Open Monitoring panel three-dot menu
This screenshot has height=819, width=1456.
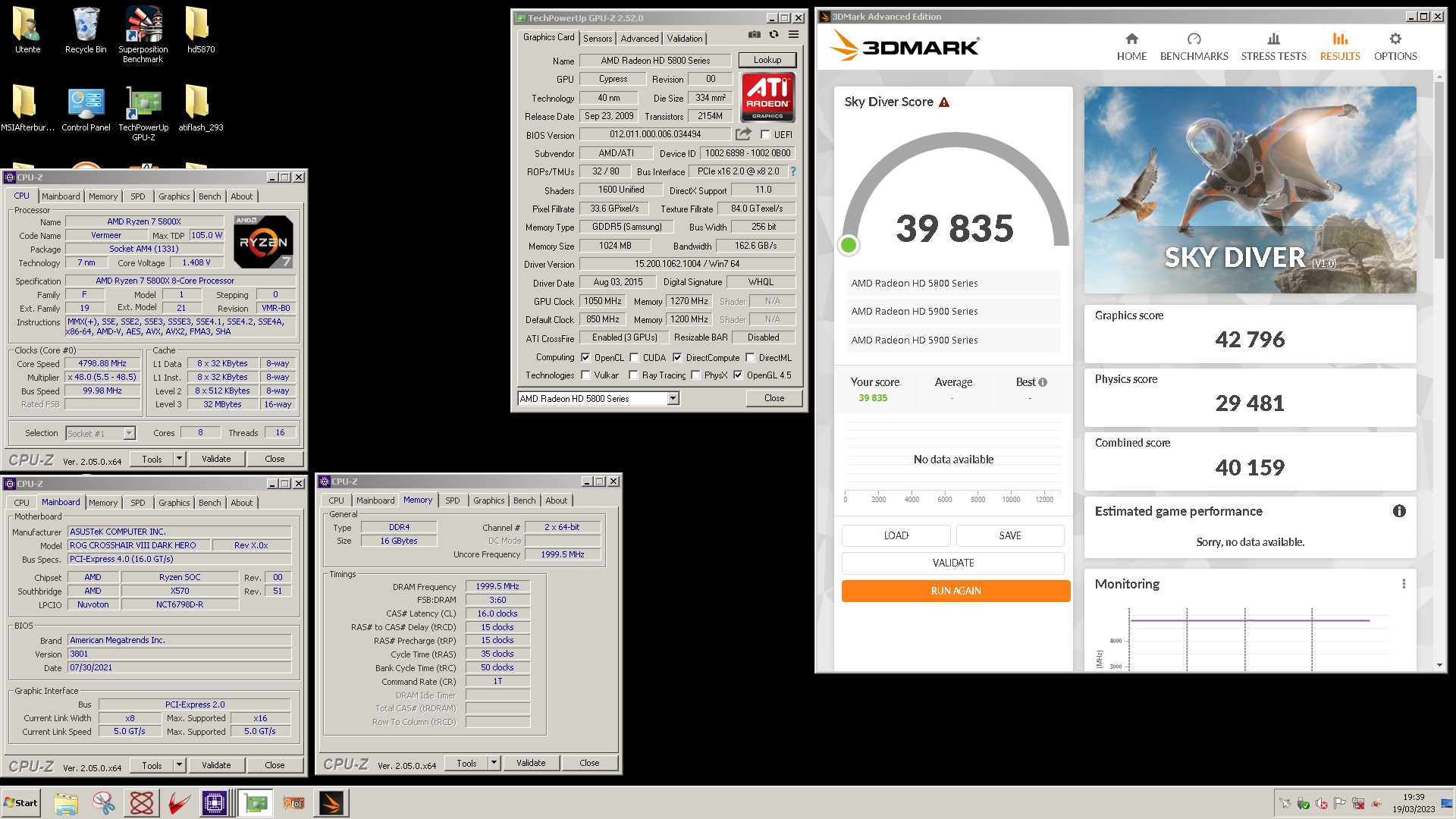(x=1404, y=584)
